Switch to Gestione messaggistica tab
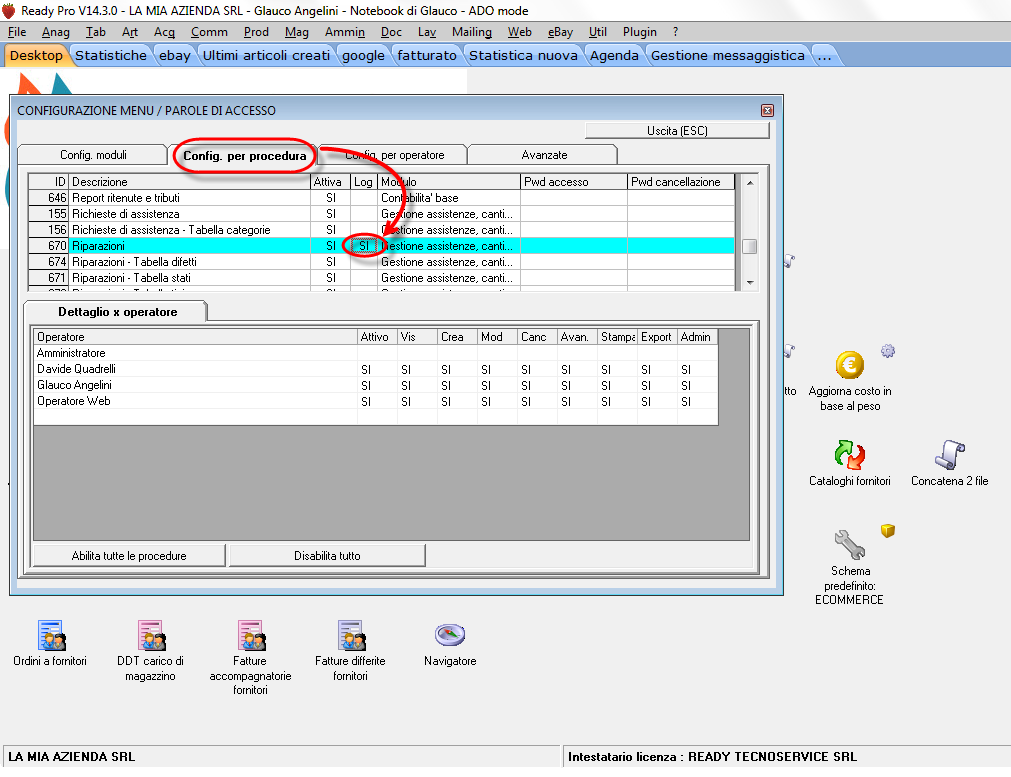The width and height of the screenshot is (1011, 777). tap(728, 55)
